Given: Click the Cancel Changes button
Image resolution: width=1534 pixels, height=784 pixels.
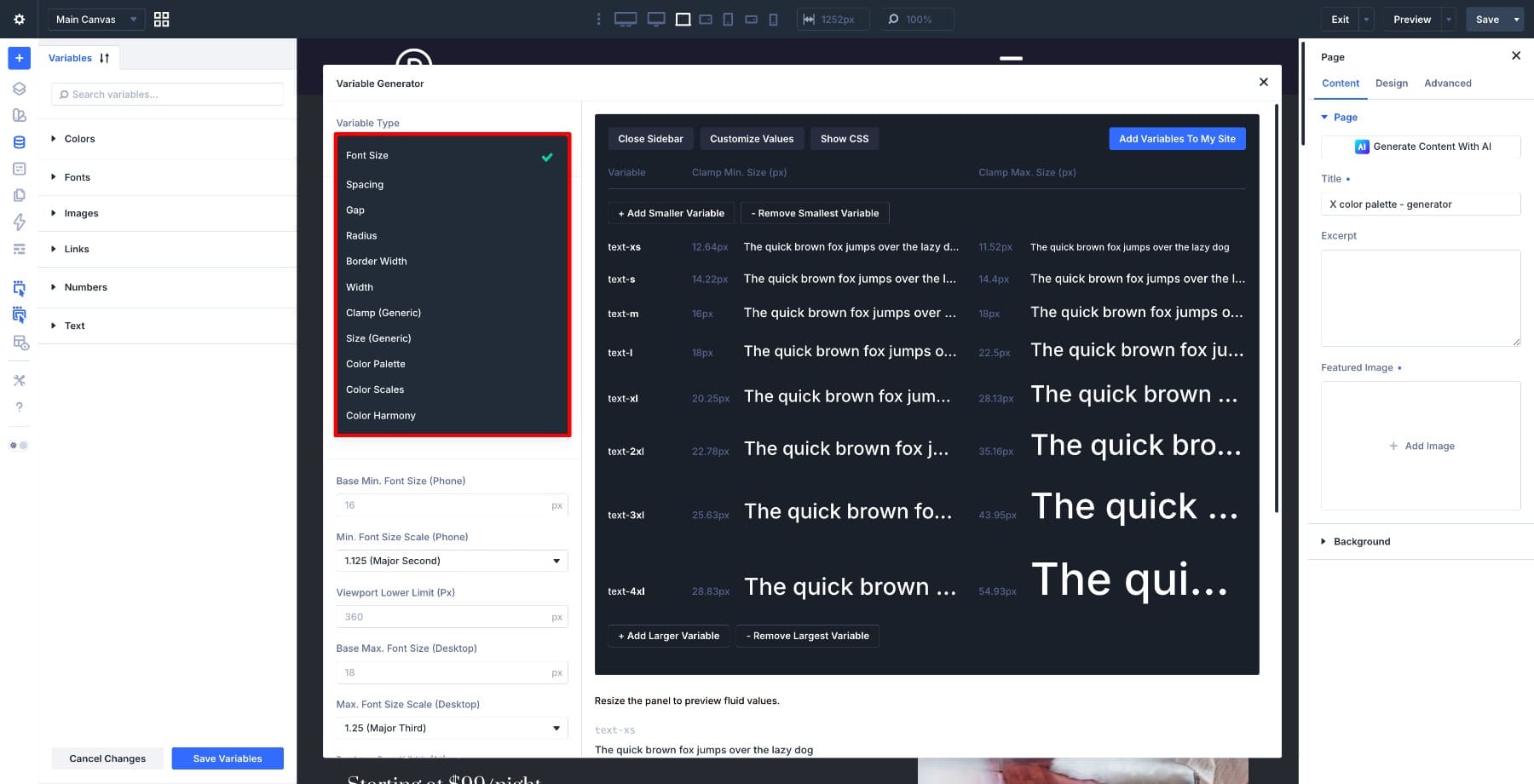Looking at the screenshot, I should click(x=107, y=758).
